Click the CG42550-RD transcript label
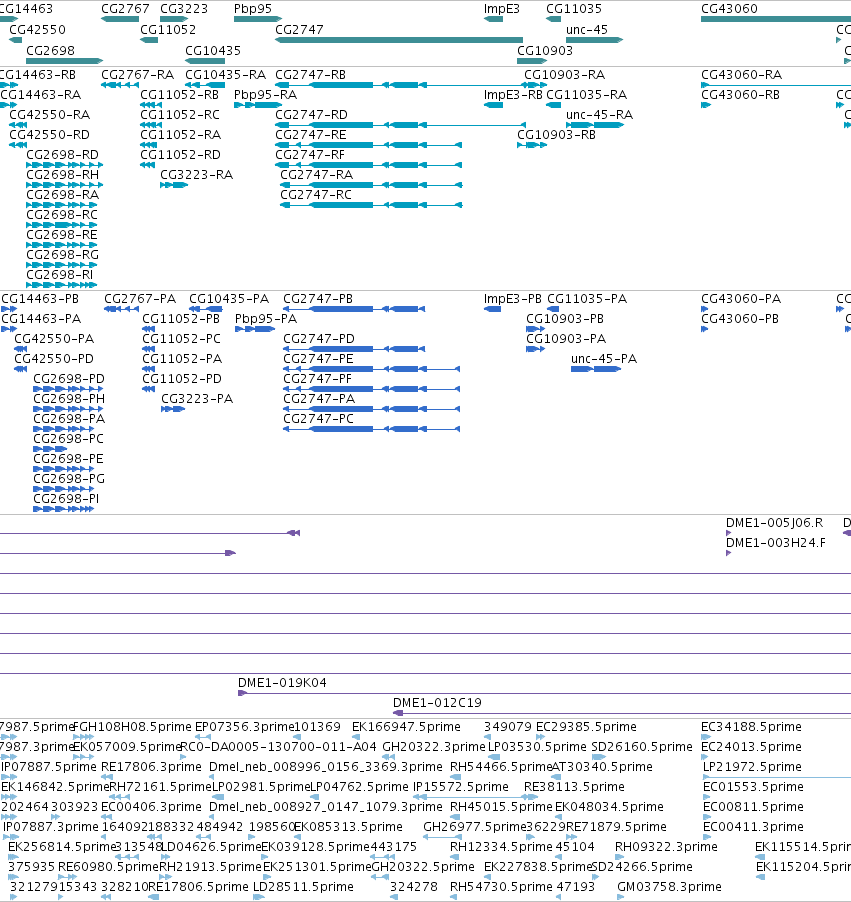 tap(49, 135)
